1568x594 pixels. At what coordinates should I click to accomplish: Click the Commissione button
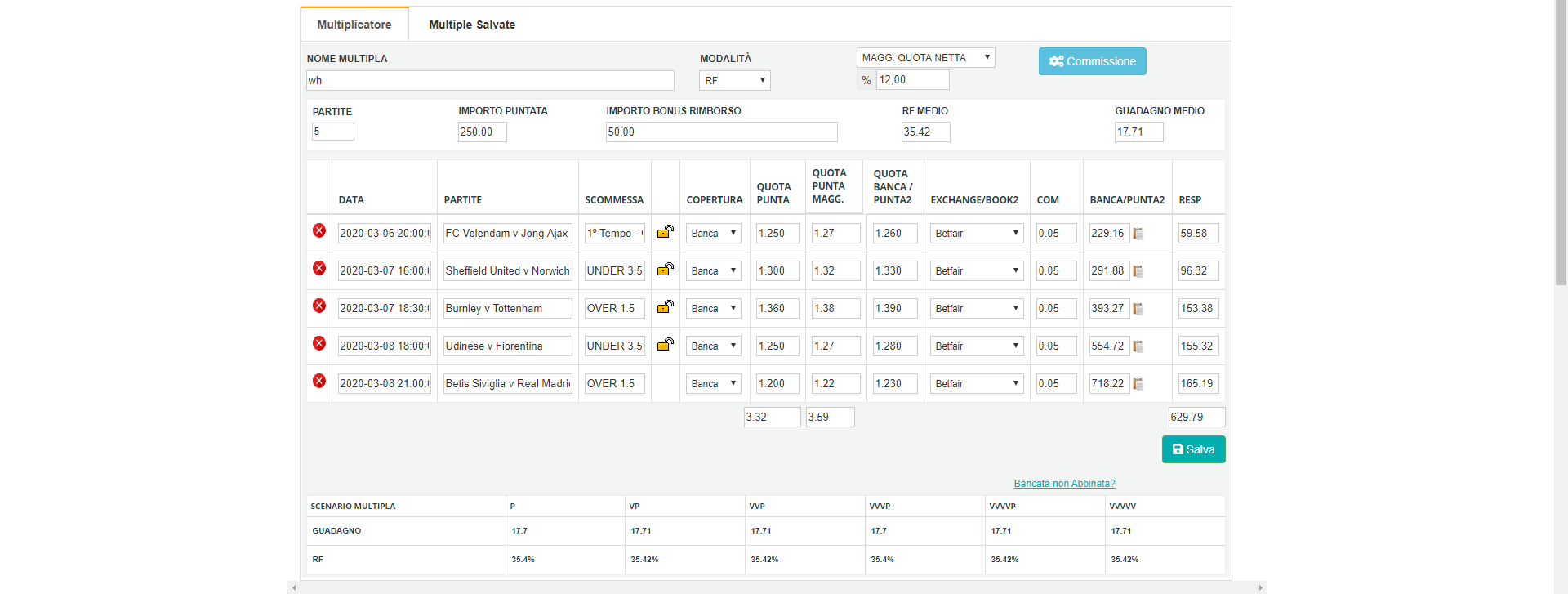click(x=1093, y=61)
